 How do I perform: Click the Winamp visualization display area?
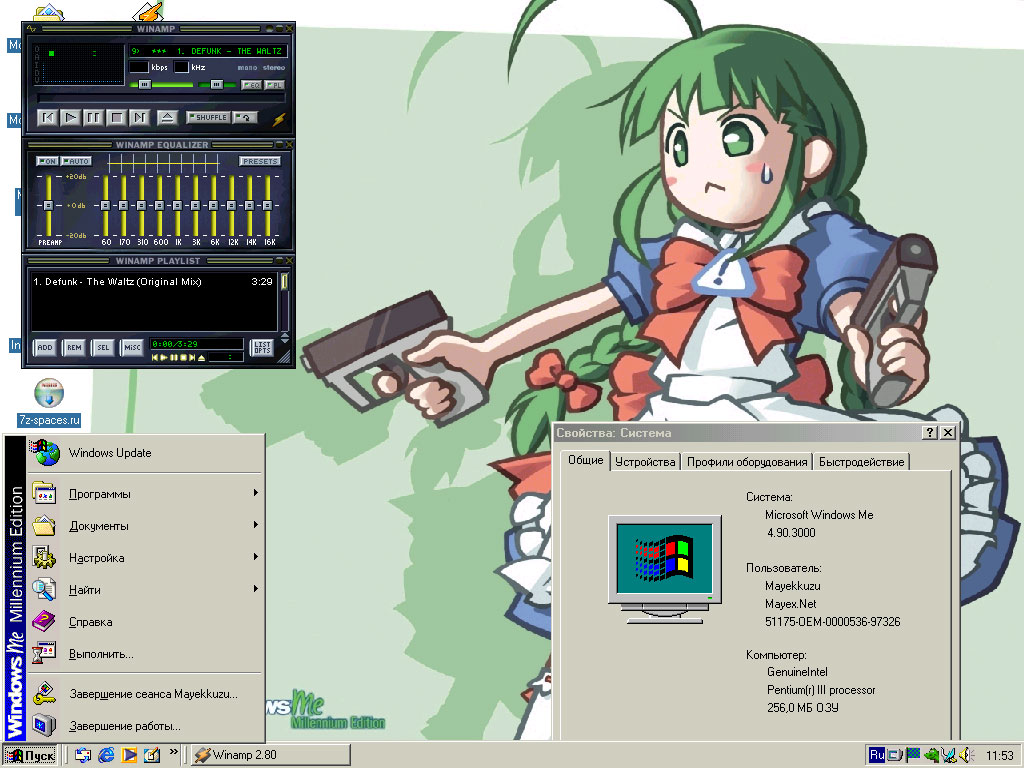pyautogui.click(x=79, y=65)
